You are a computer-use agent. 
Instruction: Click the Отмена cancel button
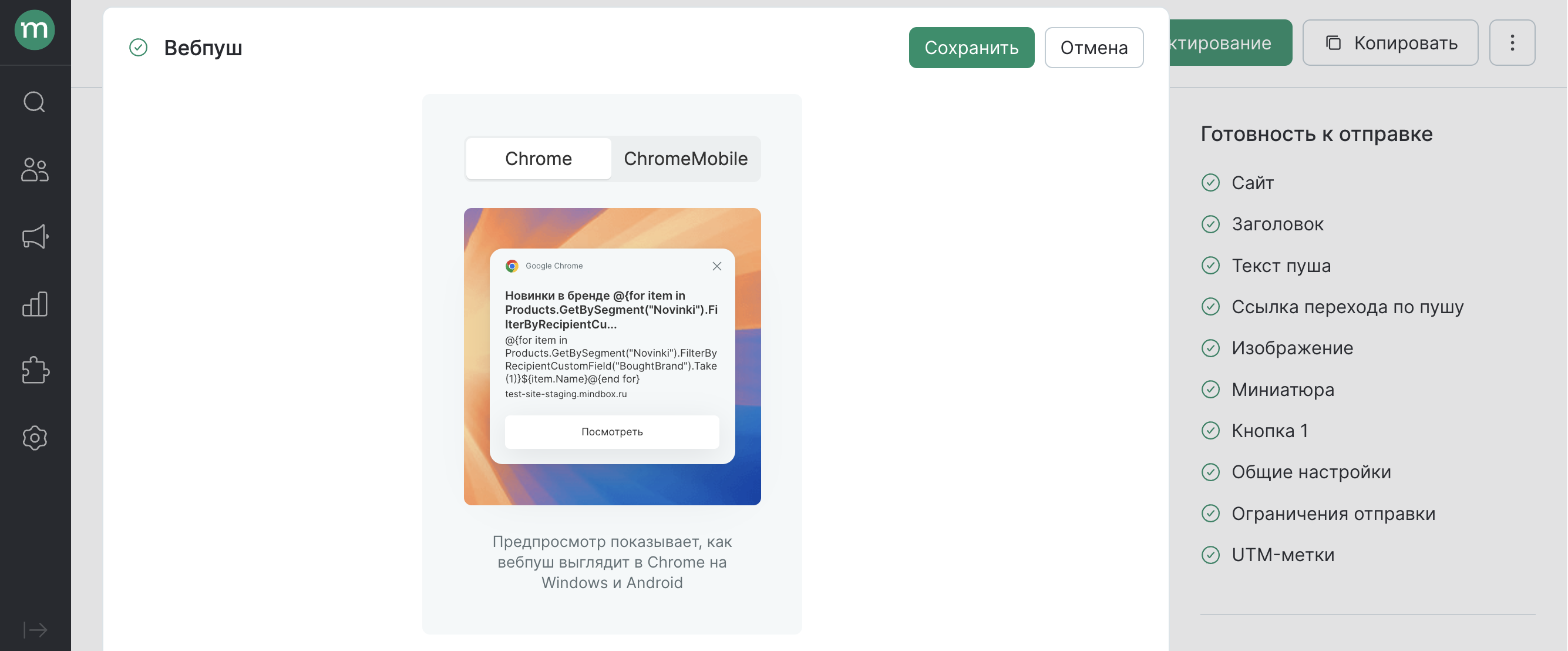(x=1093, y=47)
